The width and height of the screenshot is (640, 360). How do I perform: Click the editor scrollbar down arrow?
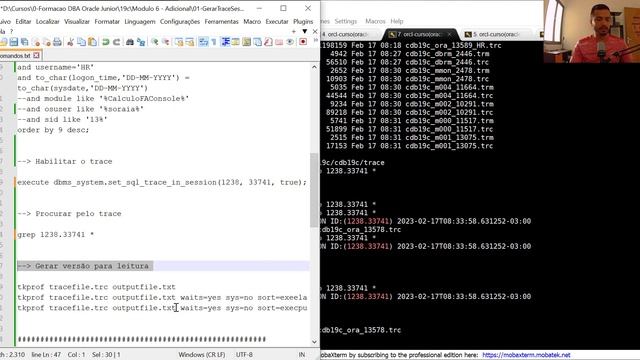click(x=314, y=342)
